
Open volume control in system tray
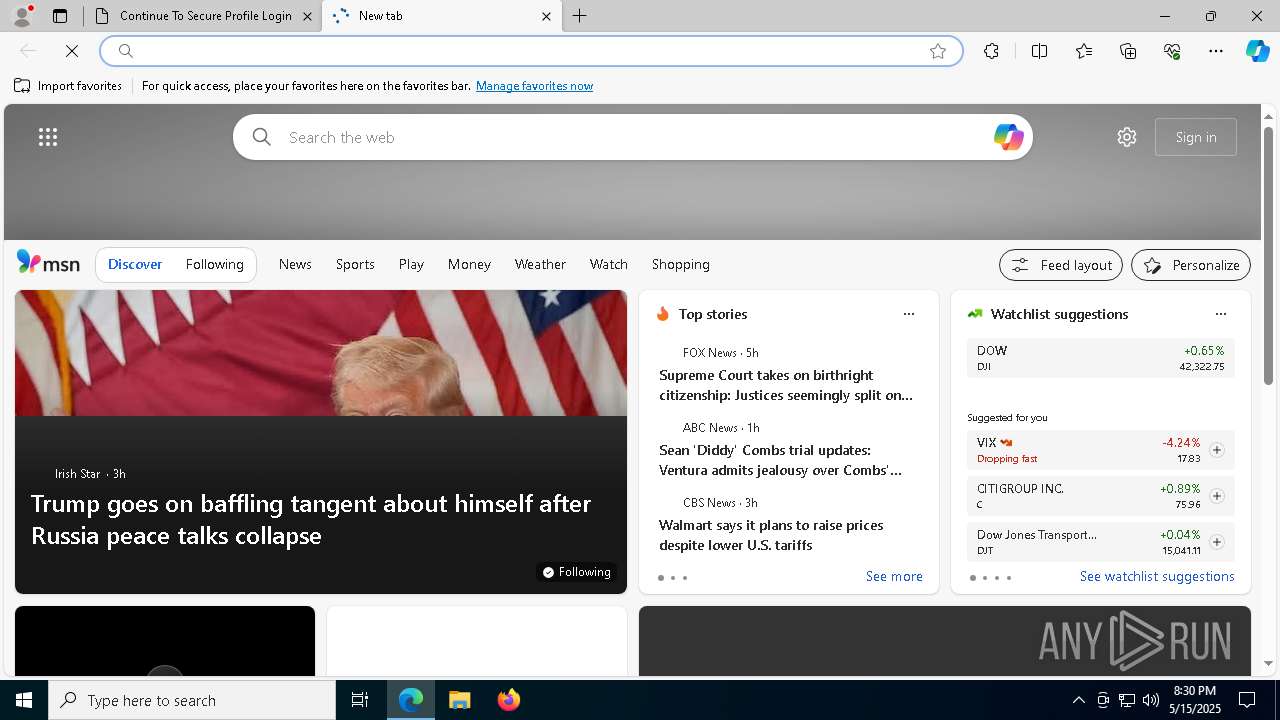(x=1151, y=700)
